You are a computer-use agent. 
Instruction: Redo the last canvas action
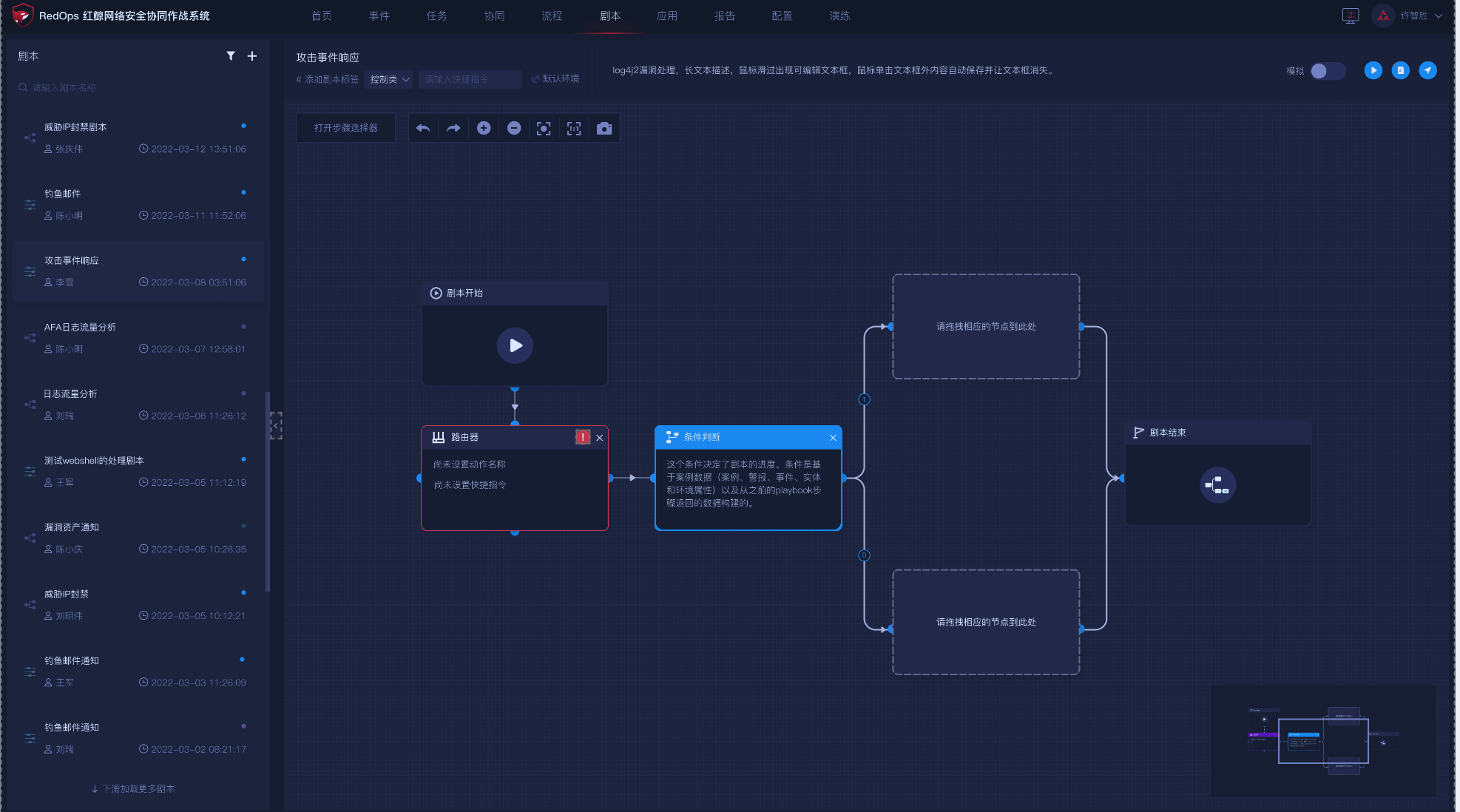tap(453, 128)
